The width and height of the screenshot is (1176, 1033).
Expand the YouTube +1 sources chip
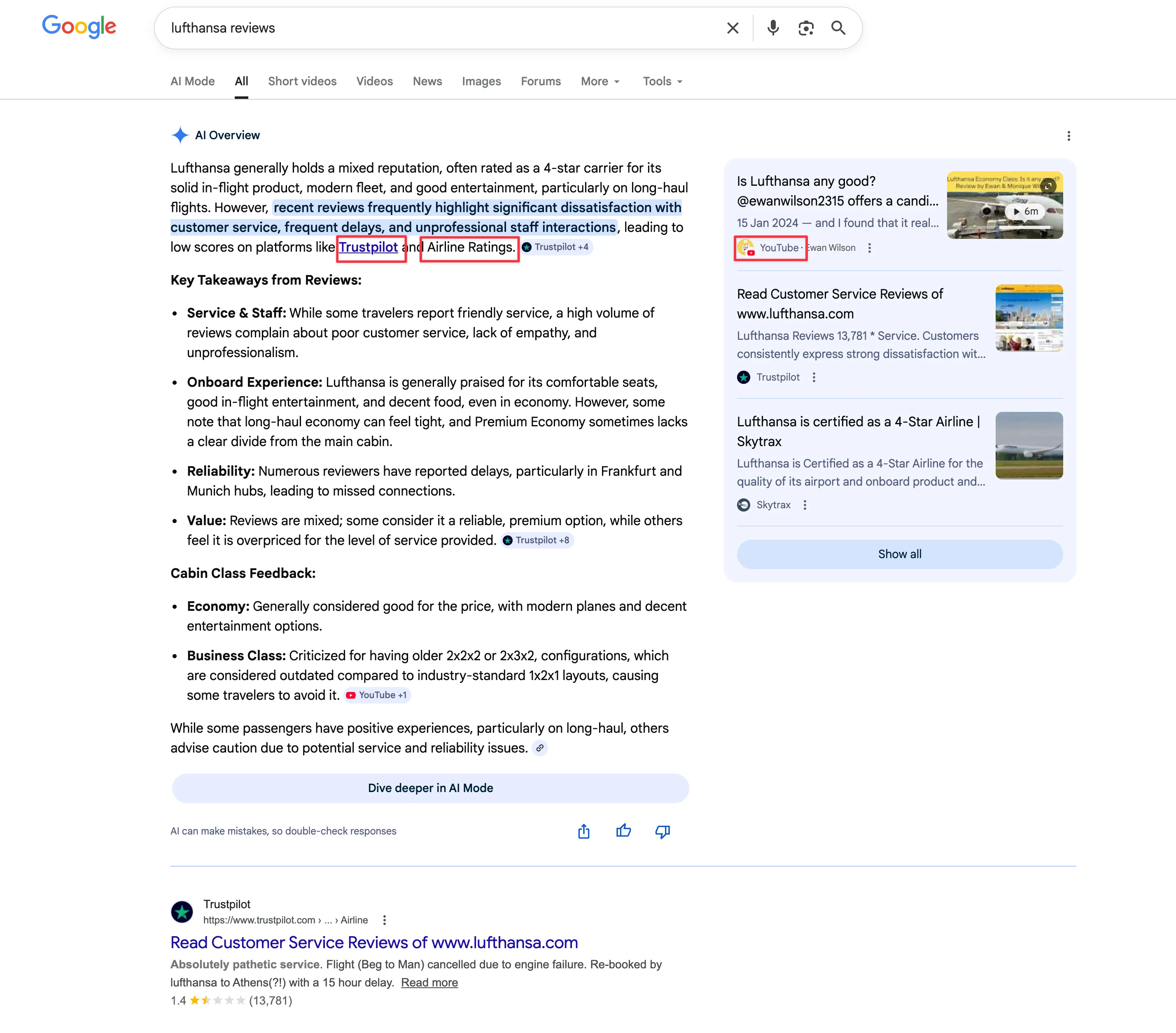(378, 695)
